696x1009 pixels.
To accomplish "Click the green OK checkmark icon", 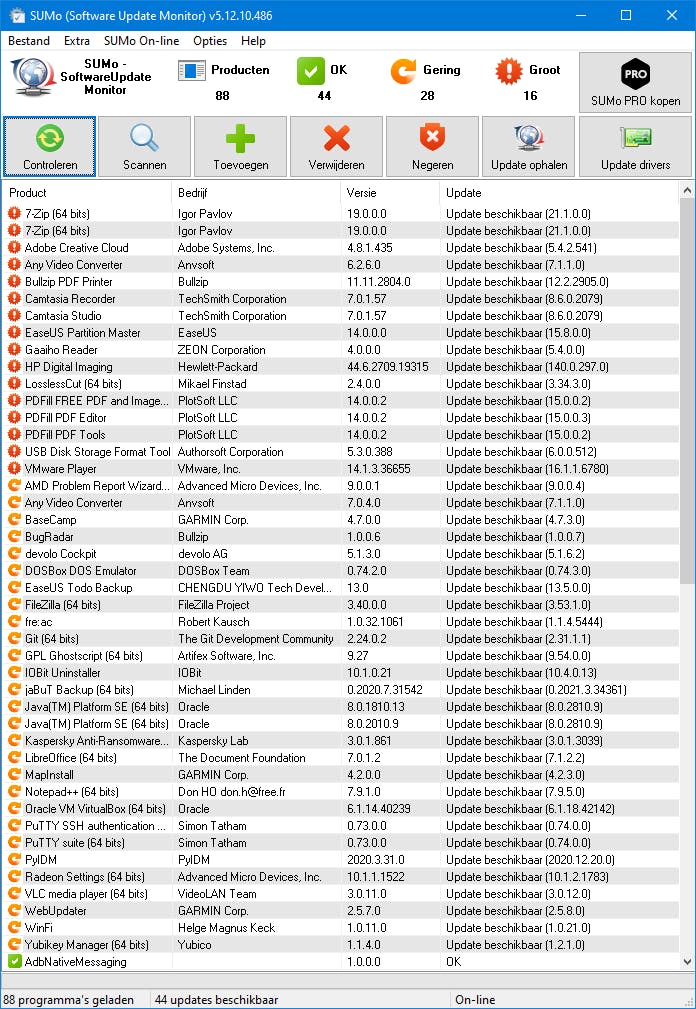I will tap(311, 71).
